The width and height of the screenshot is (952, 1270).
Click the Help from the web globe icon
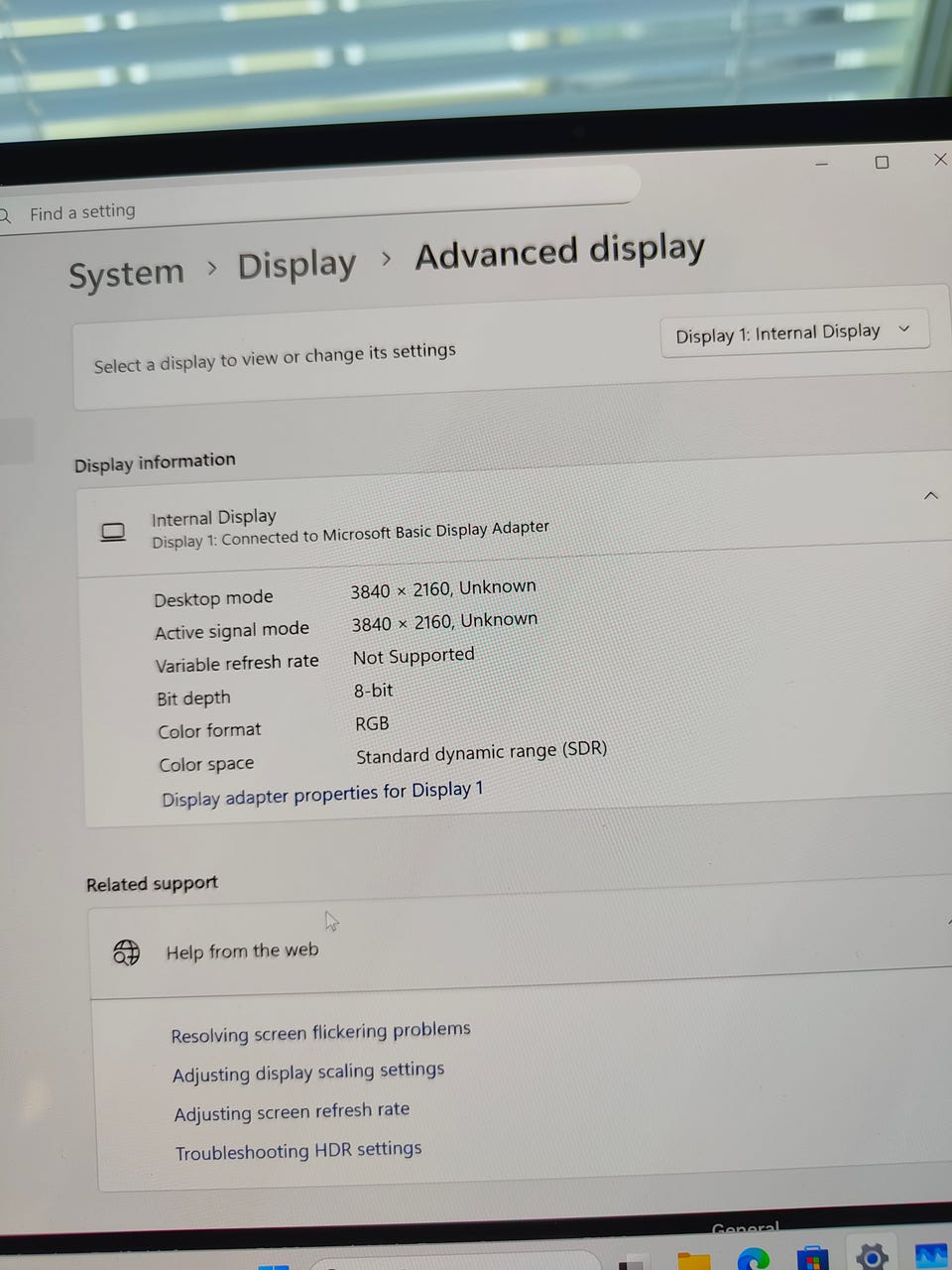127,953
